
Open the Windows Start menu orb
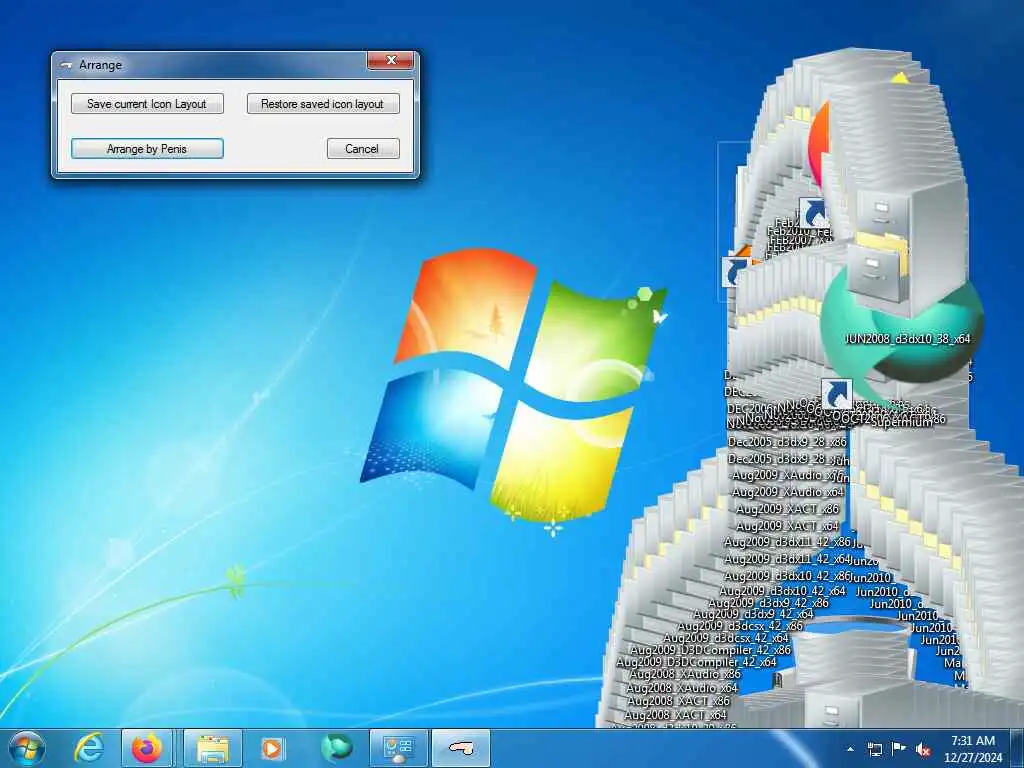pos(27,748)
